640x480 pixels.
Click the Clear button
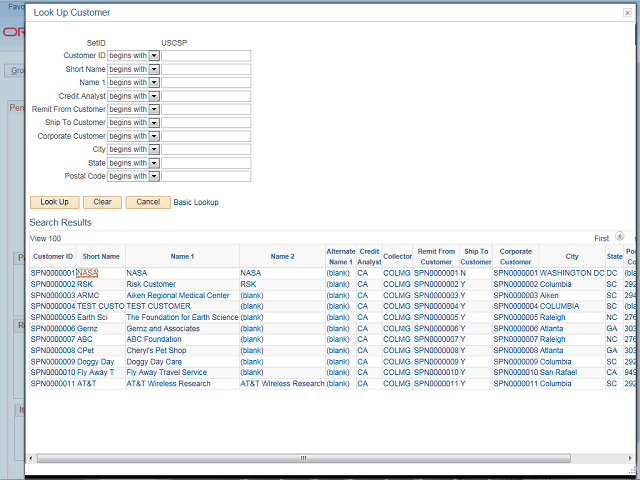click(x=102, y=202)
